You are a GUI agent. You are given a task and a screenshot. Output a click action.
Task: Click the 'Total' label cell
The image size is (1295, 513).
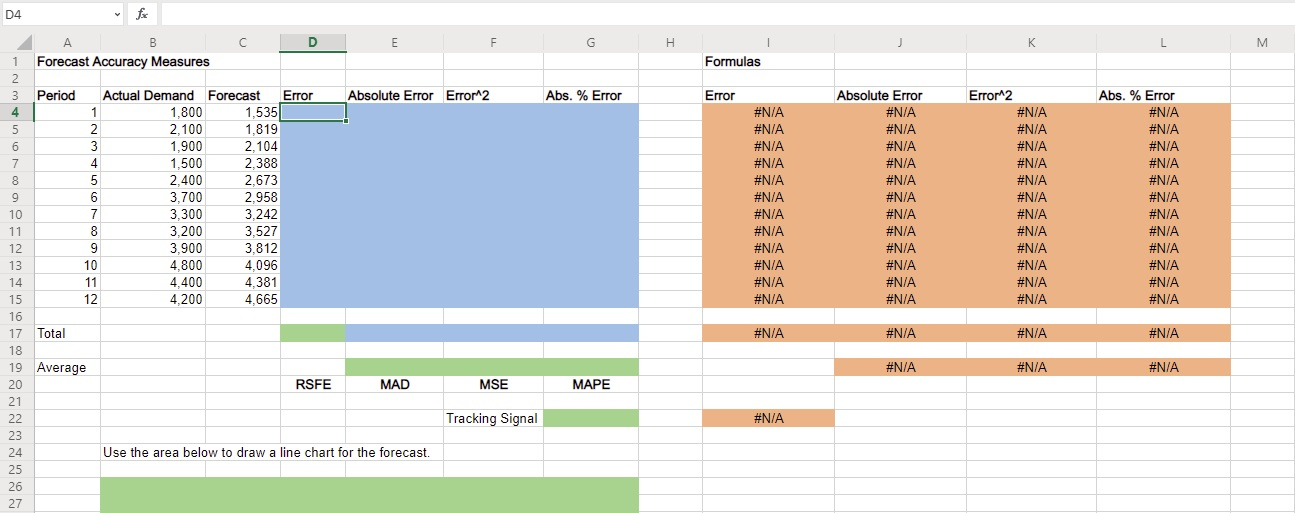click(67, 333)
